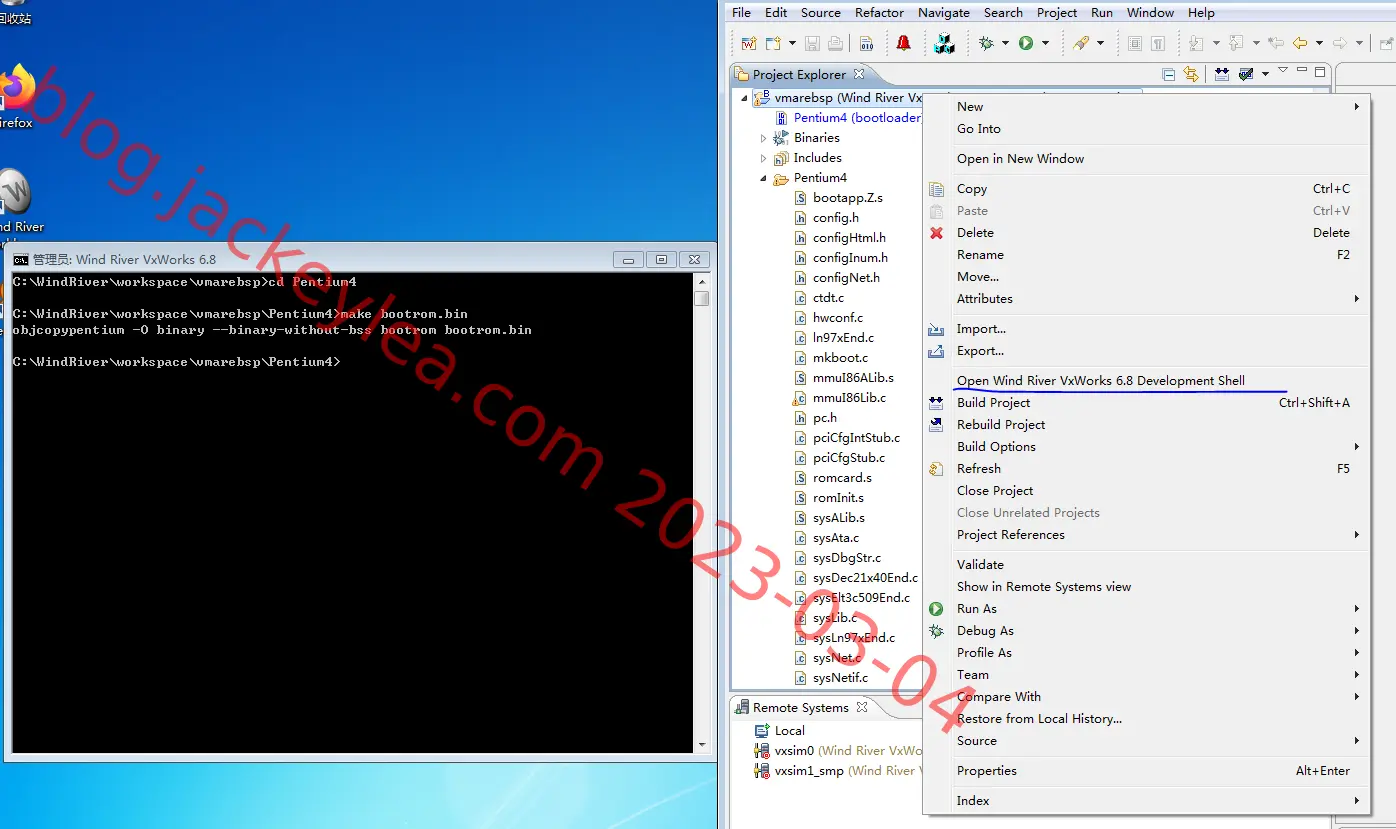1396x829 pixels.
Task: Toggle Link with Editor in Project Explorer
Action: [1190, 74]
